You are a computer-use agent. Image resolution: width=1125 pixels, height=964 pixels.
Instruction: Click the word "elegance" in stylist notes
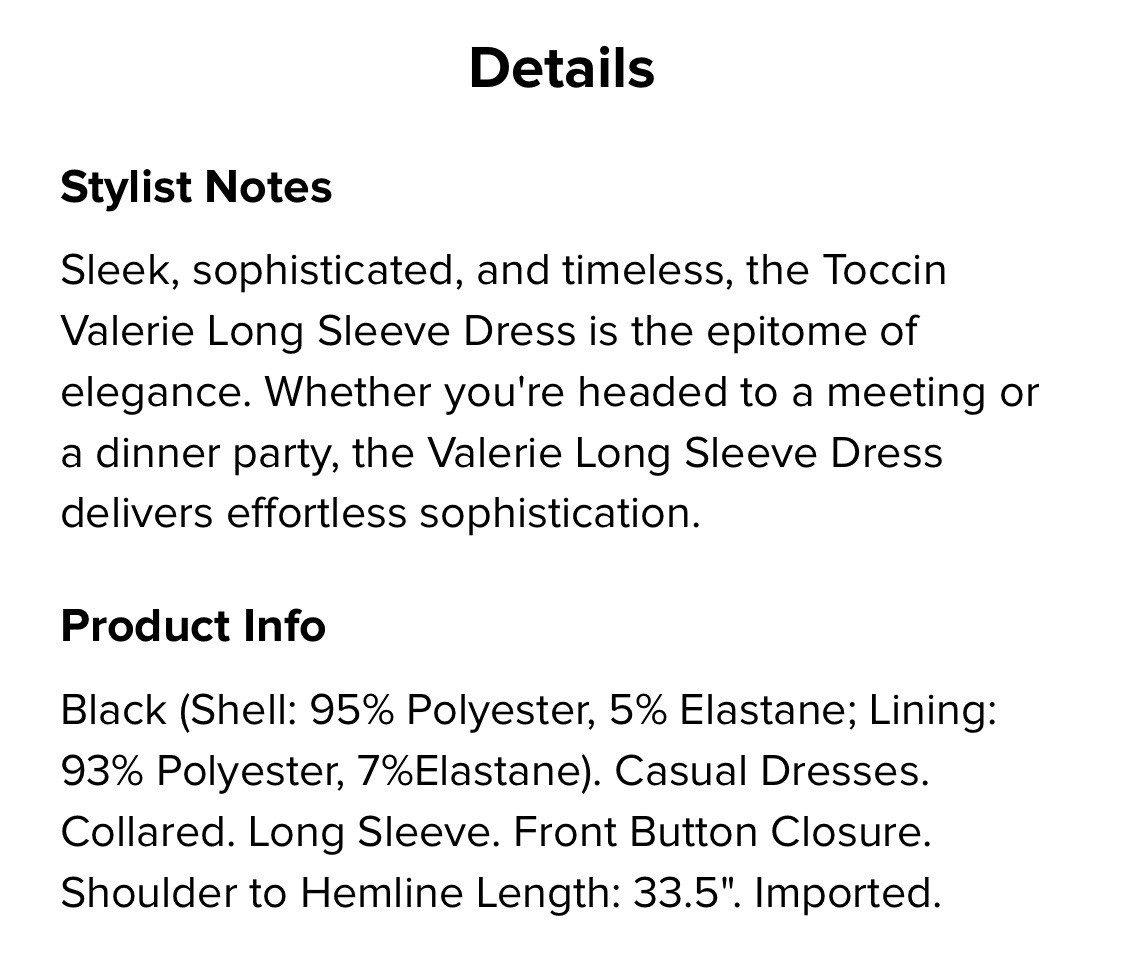point(152,392)
